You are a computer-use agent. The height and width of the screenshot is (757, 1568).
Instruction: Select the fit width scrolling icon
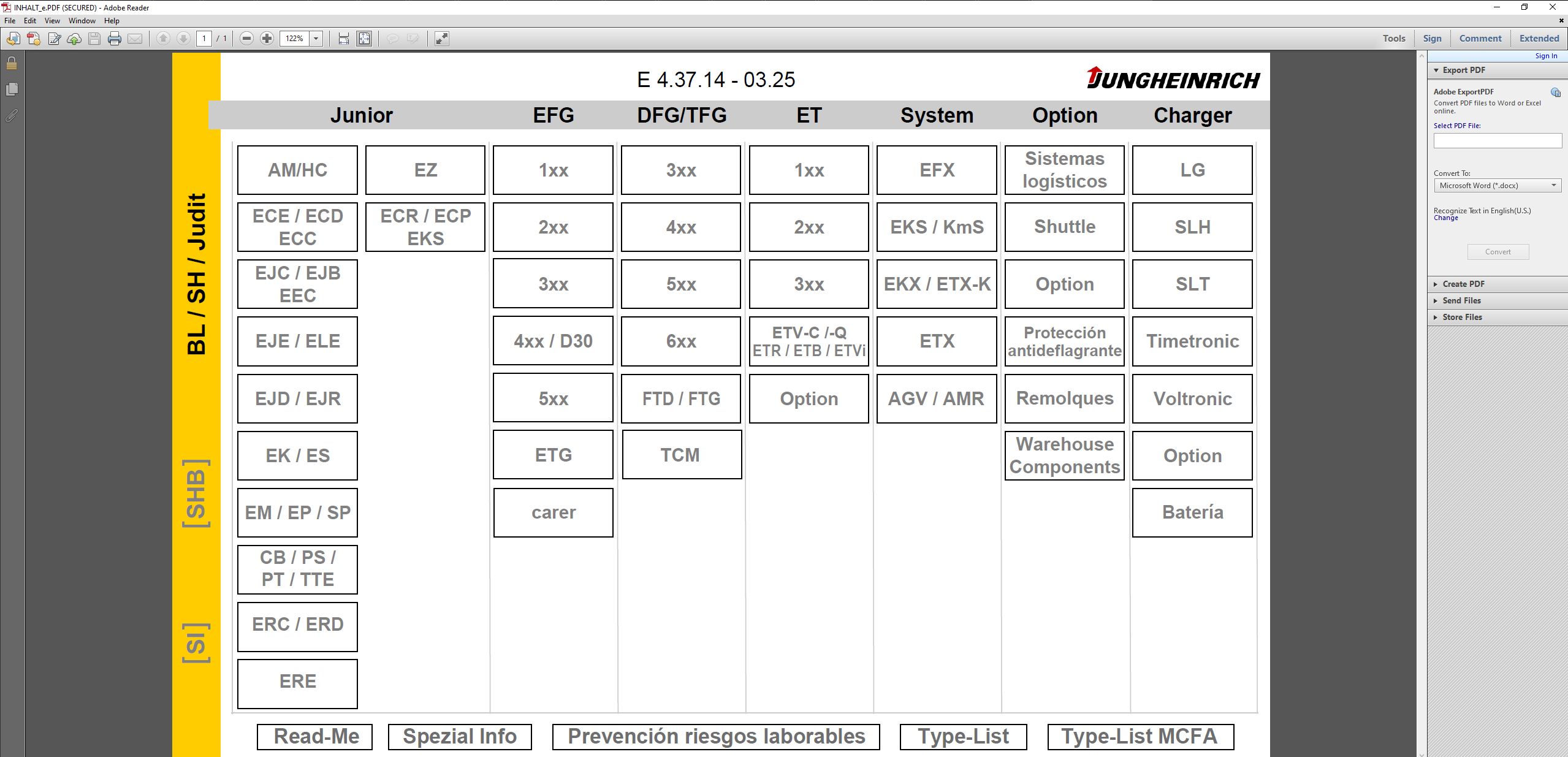point(344,39)
